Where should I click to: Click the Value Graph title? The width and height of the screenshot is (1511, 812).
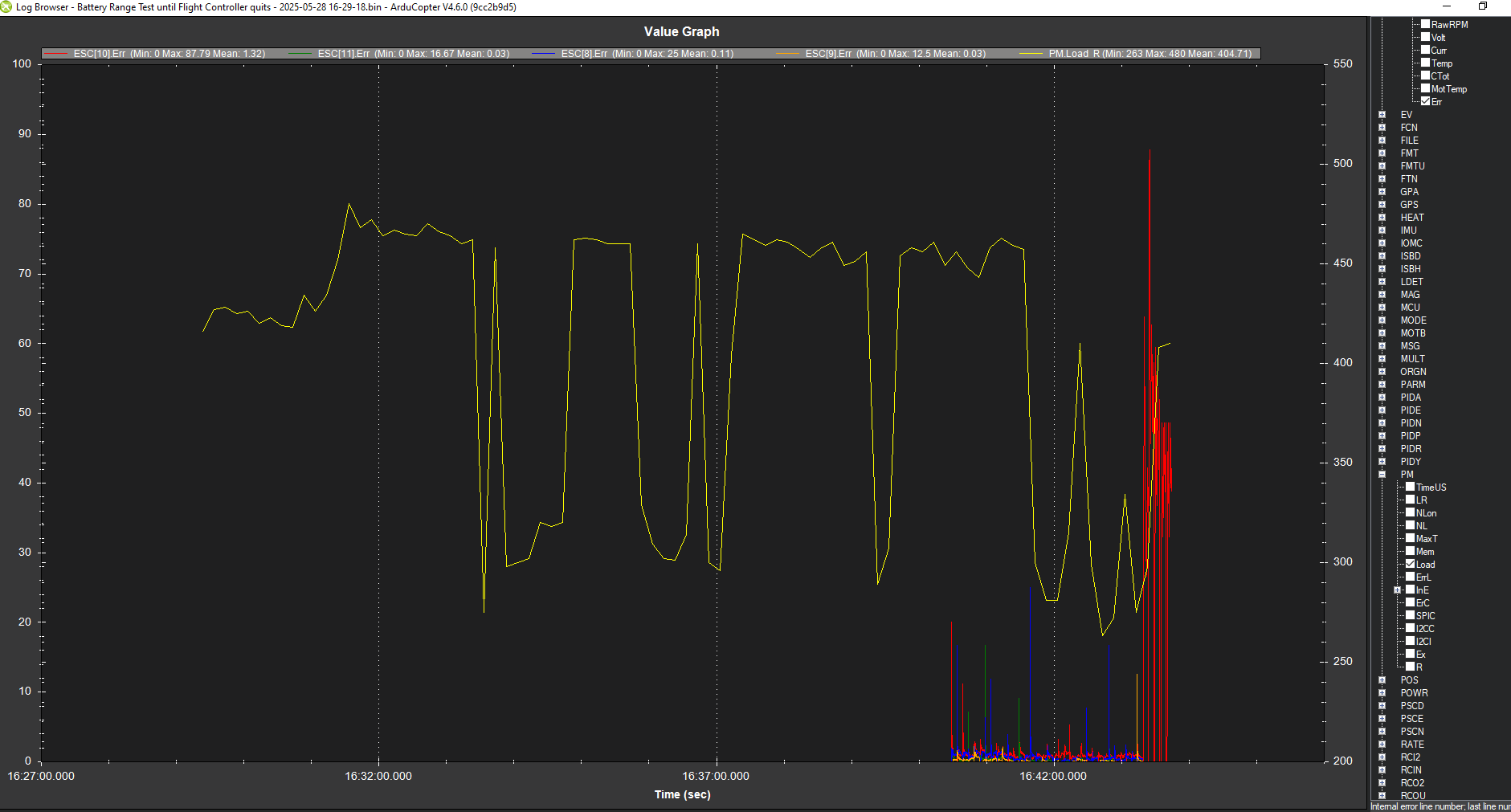[681, 31]
